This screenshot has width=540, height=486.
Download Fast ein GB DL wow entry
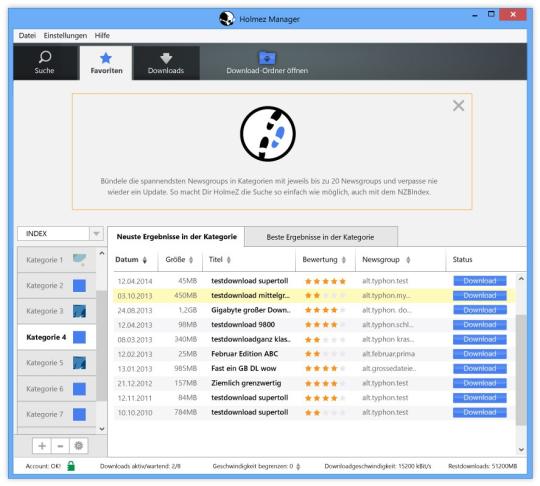480,369
